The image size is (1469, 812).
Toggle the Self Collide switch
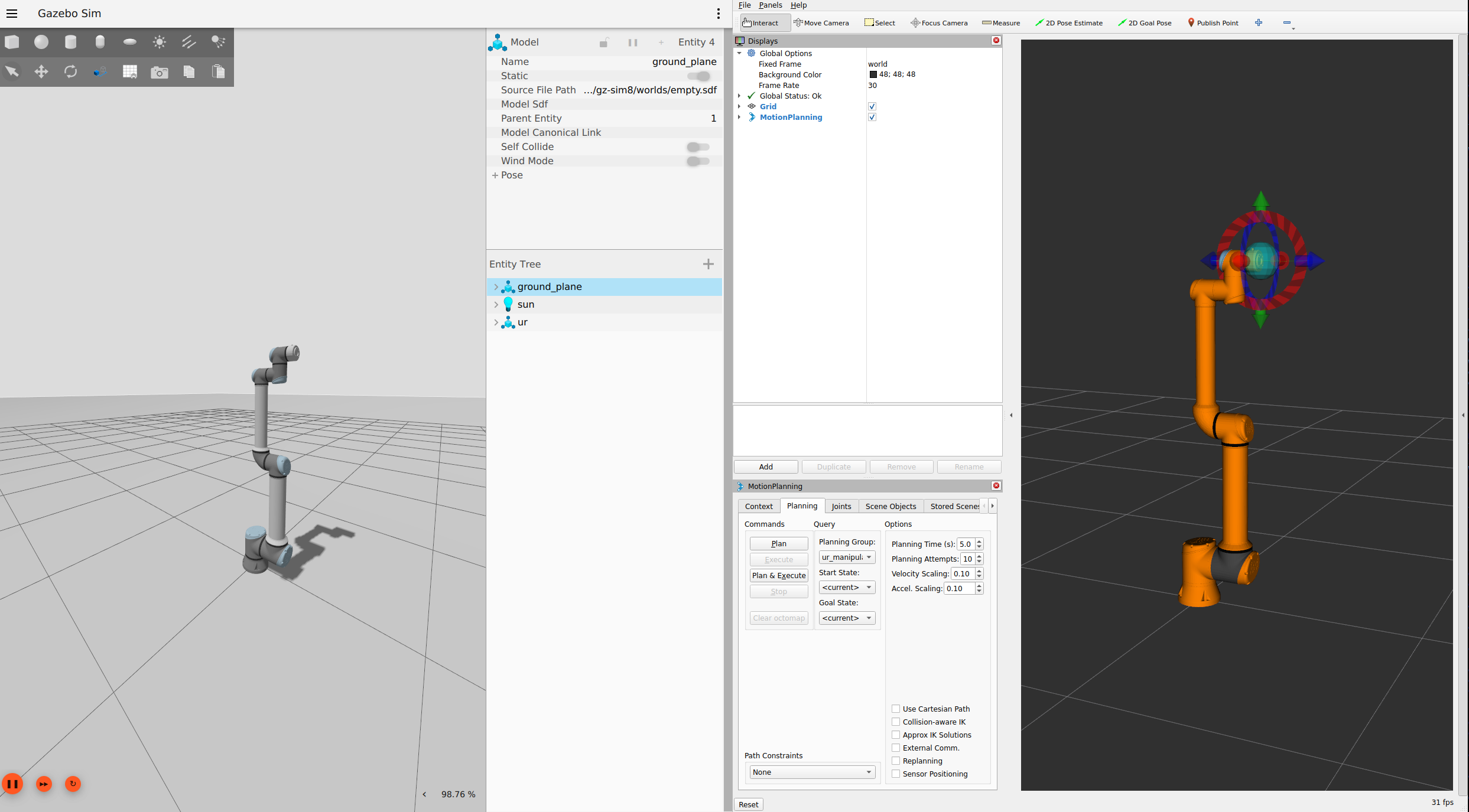tap(698, 147)
